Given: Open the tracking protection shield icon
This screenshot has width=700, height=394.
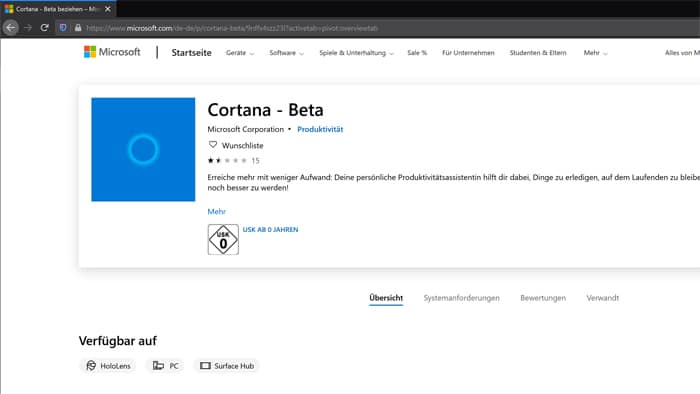Looking at the screenshot, I should [63, 28].
